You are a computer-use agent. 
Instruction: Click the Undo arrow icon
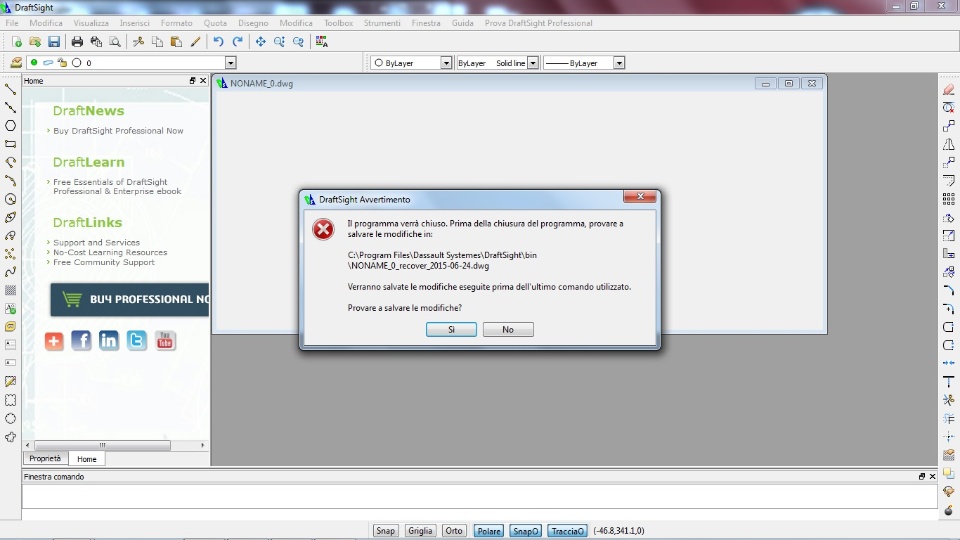219,42
